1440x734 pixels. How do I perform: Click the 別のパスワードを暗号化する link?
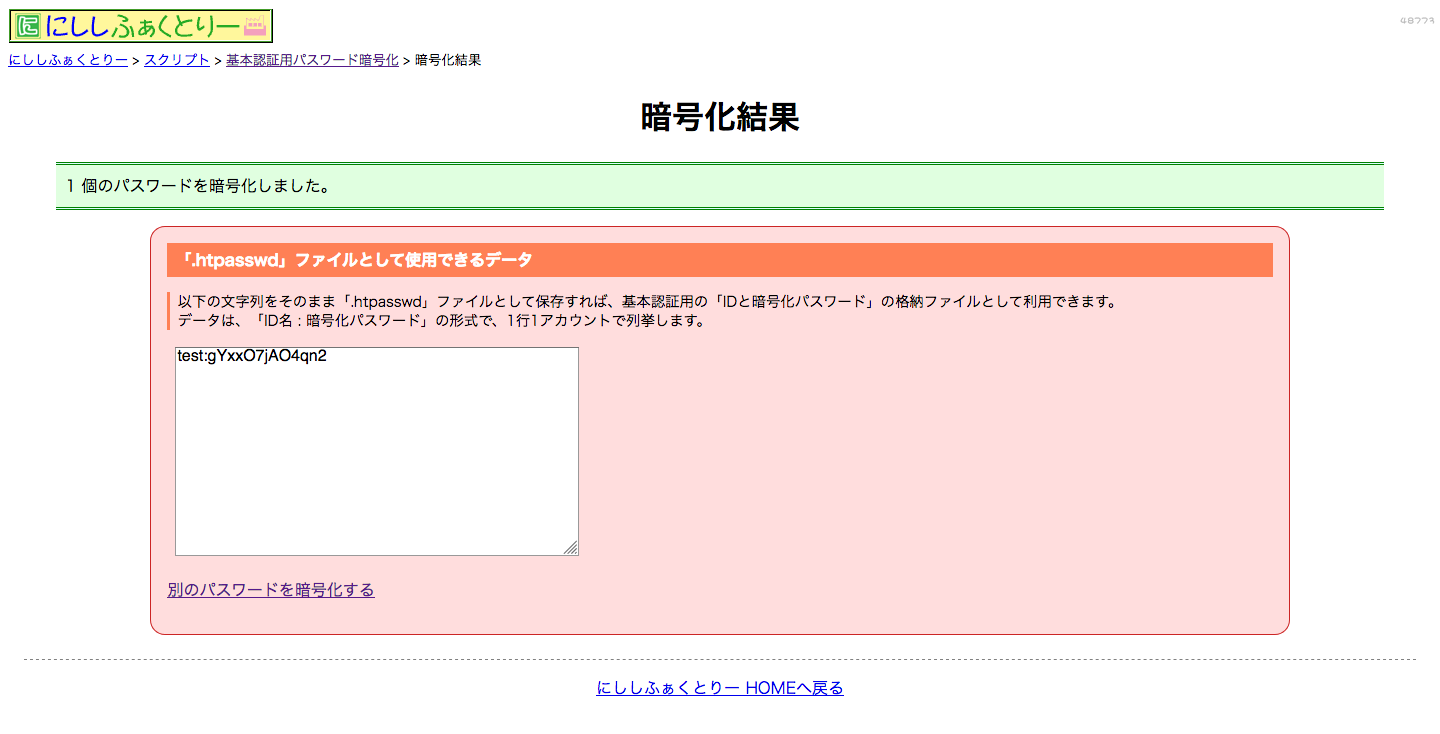(x=271, y=589)
